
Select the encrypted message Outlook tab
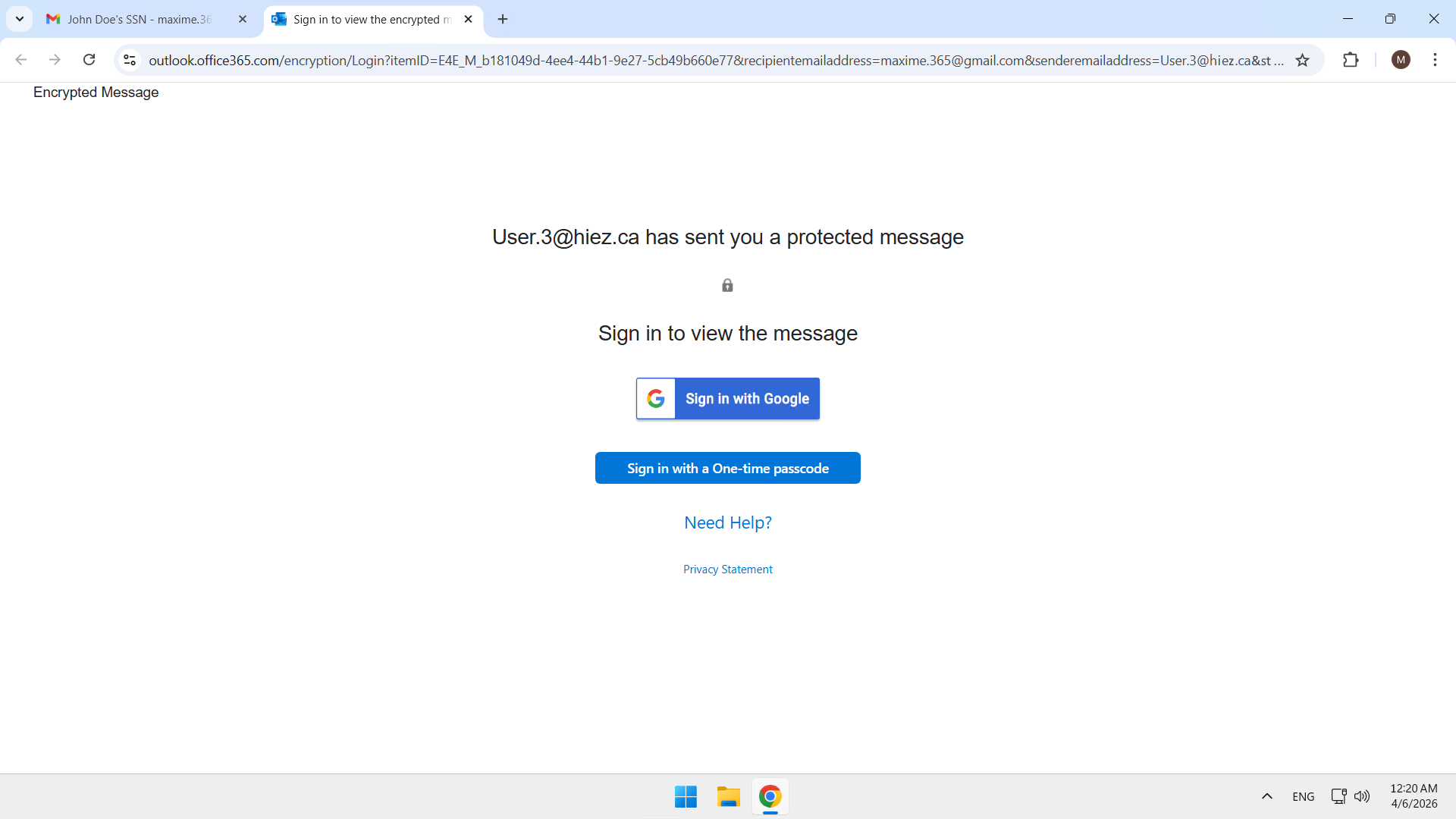pyautogui.click(x=366, y=20)
